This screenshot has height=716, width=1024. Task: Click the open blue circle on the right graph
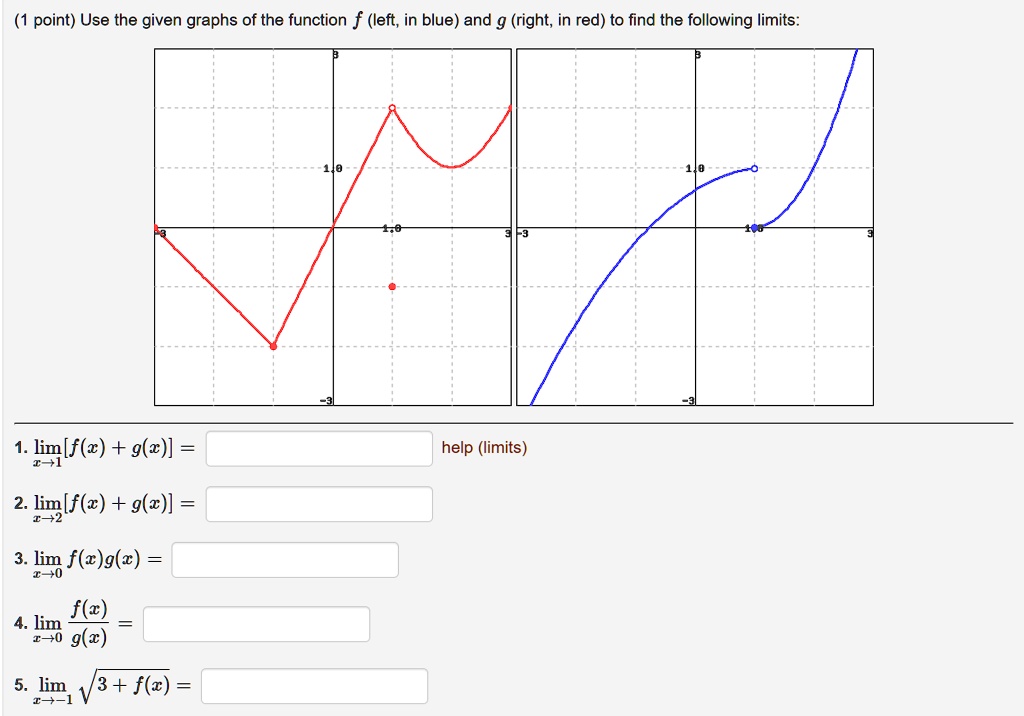pos(757,169)
